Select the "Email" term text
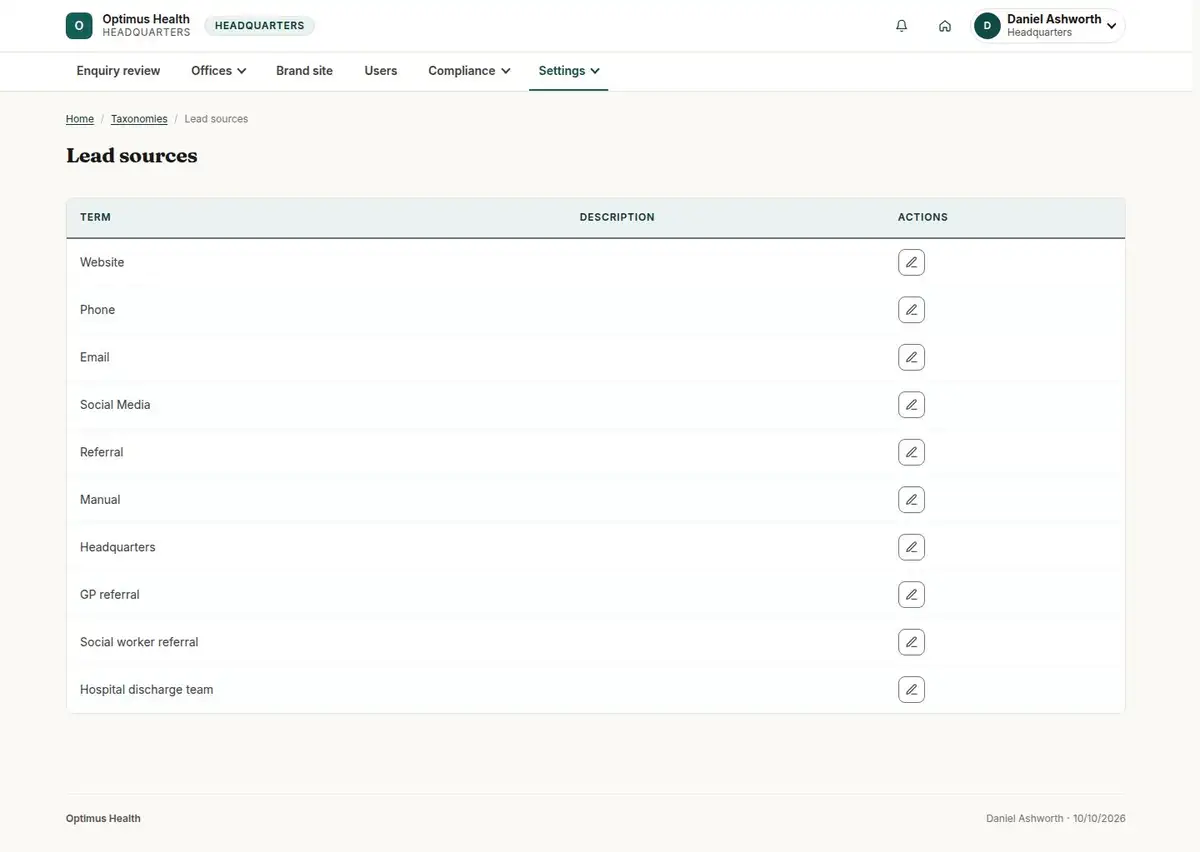The width and height of the screenshot is (1200, 852). click(95, 357)
